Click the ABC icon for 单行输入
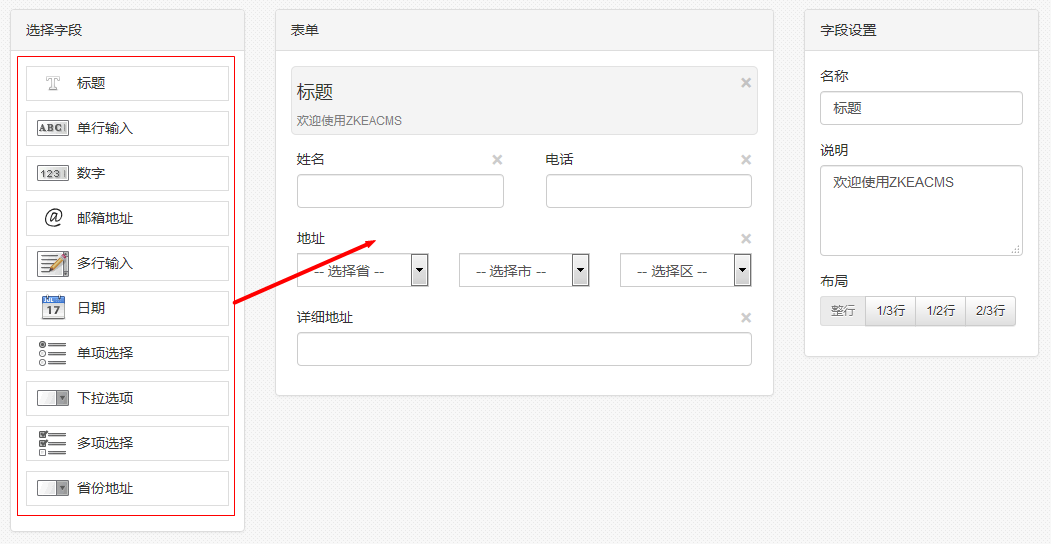 click(53, 128)
